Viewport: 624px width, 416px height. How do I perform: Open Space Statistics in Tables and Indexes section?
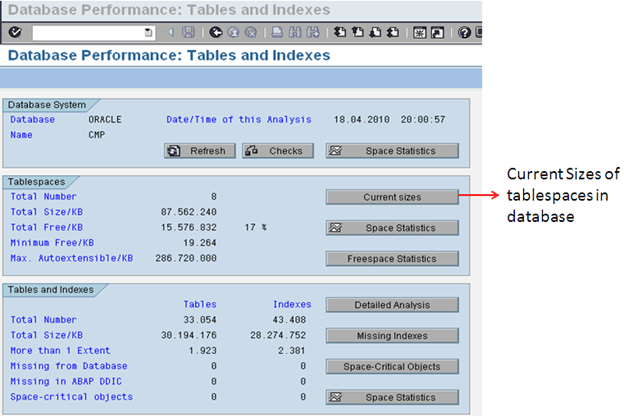tap(392, 397)
